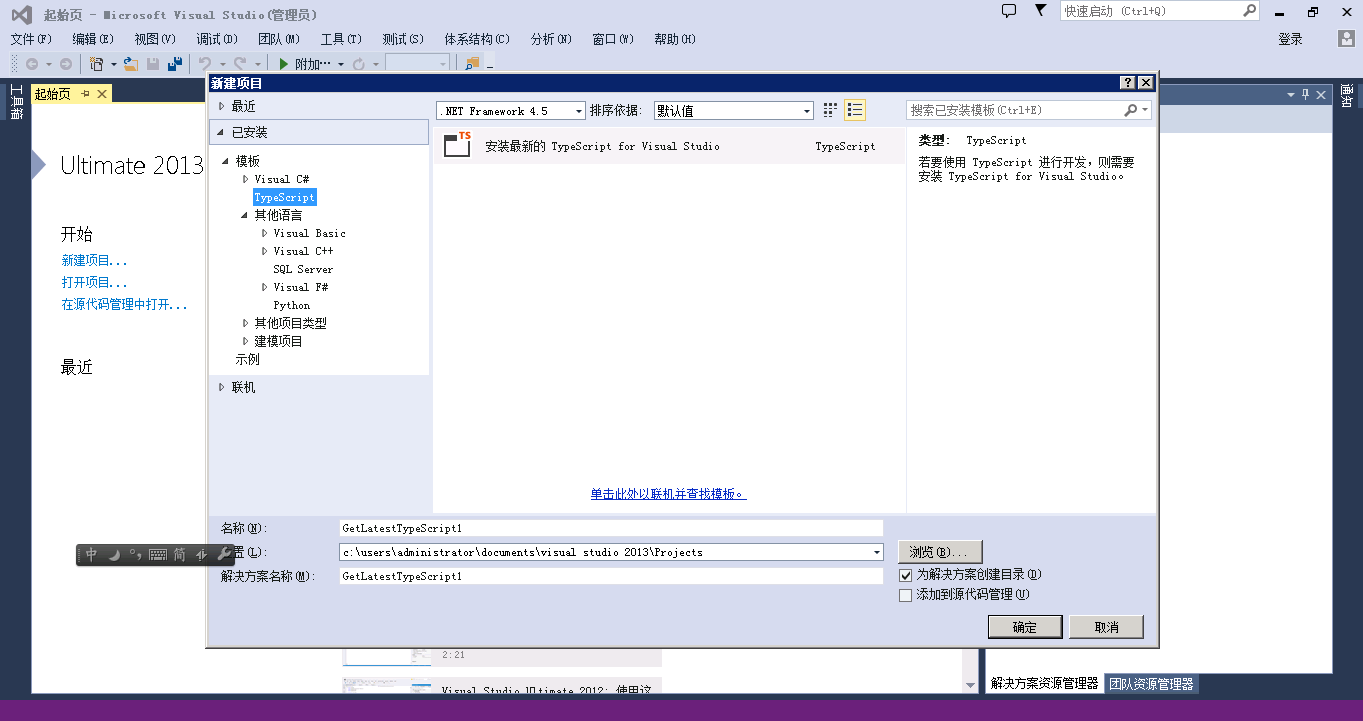Click the notifications flag icon
The width and height of the screenshot is (1363, 721).
tap(1040, 11)
